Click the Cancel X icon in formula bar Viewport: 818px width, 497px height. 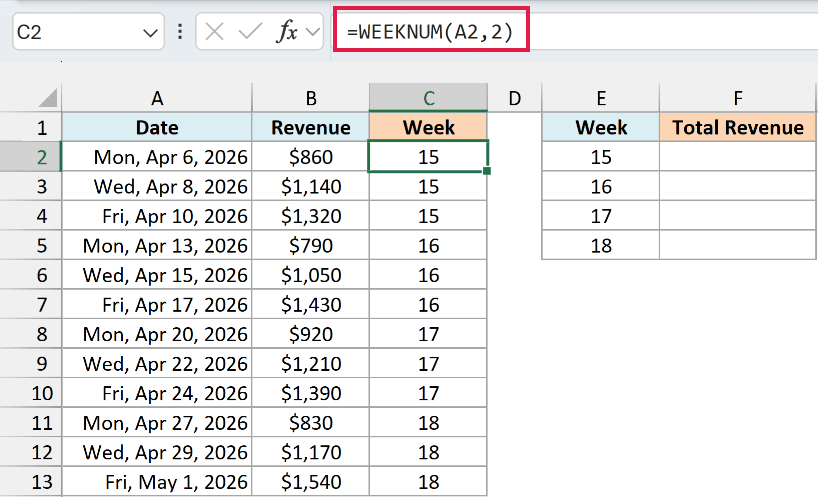tap(214, 32)
